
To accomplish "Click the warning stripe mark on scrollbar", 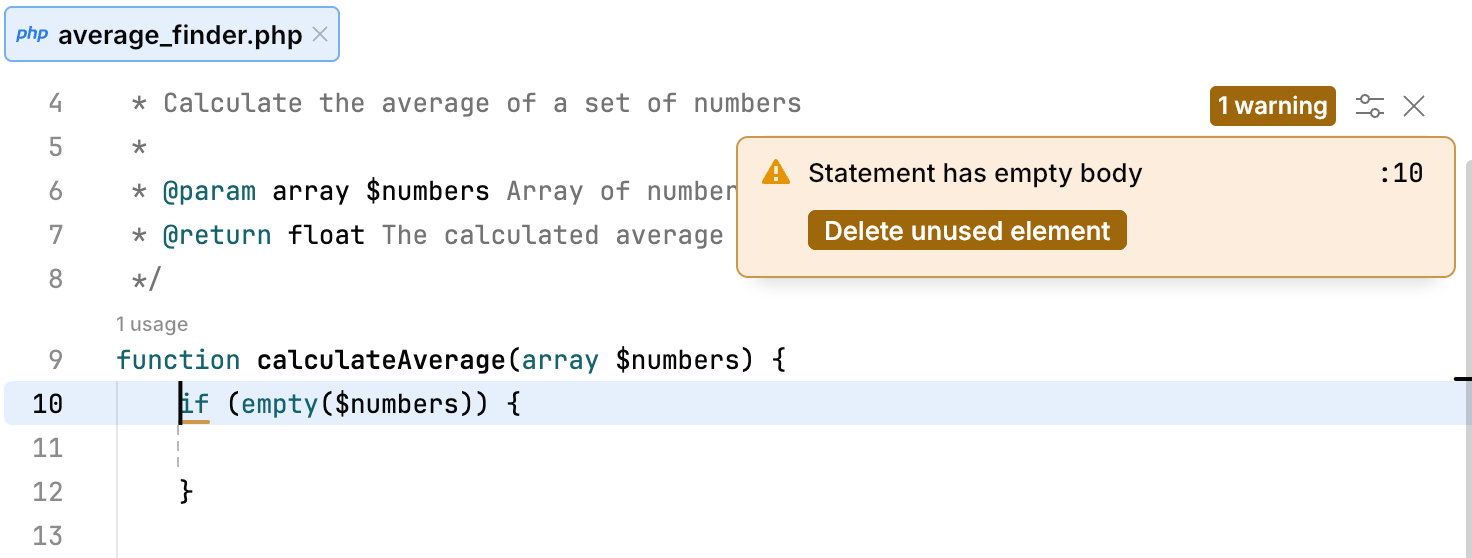I will [x=1463, y=379].
